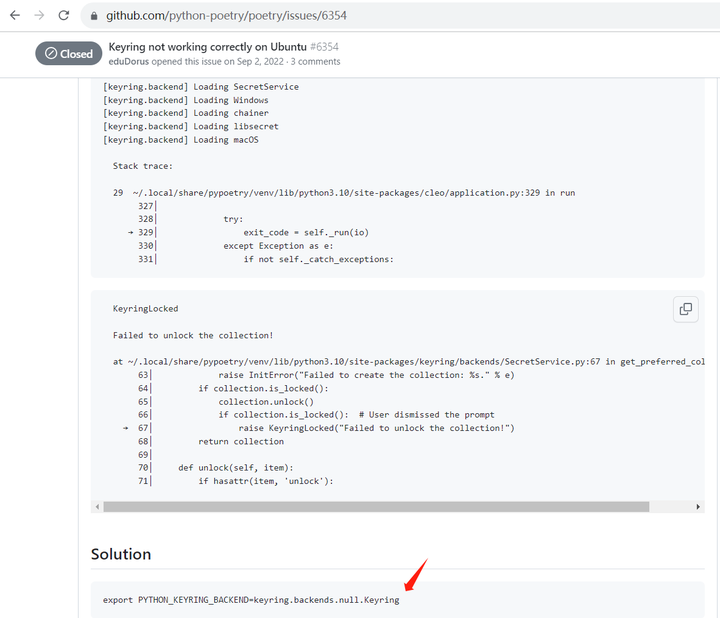Click 'return collection' on line 68

pos(241,441)
